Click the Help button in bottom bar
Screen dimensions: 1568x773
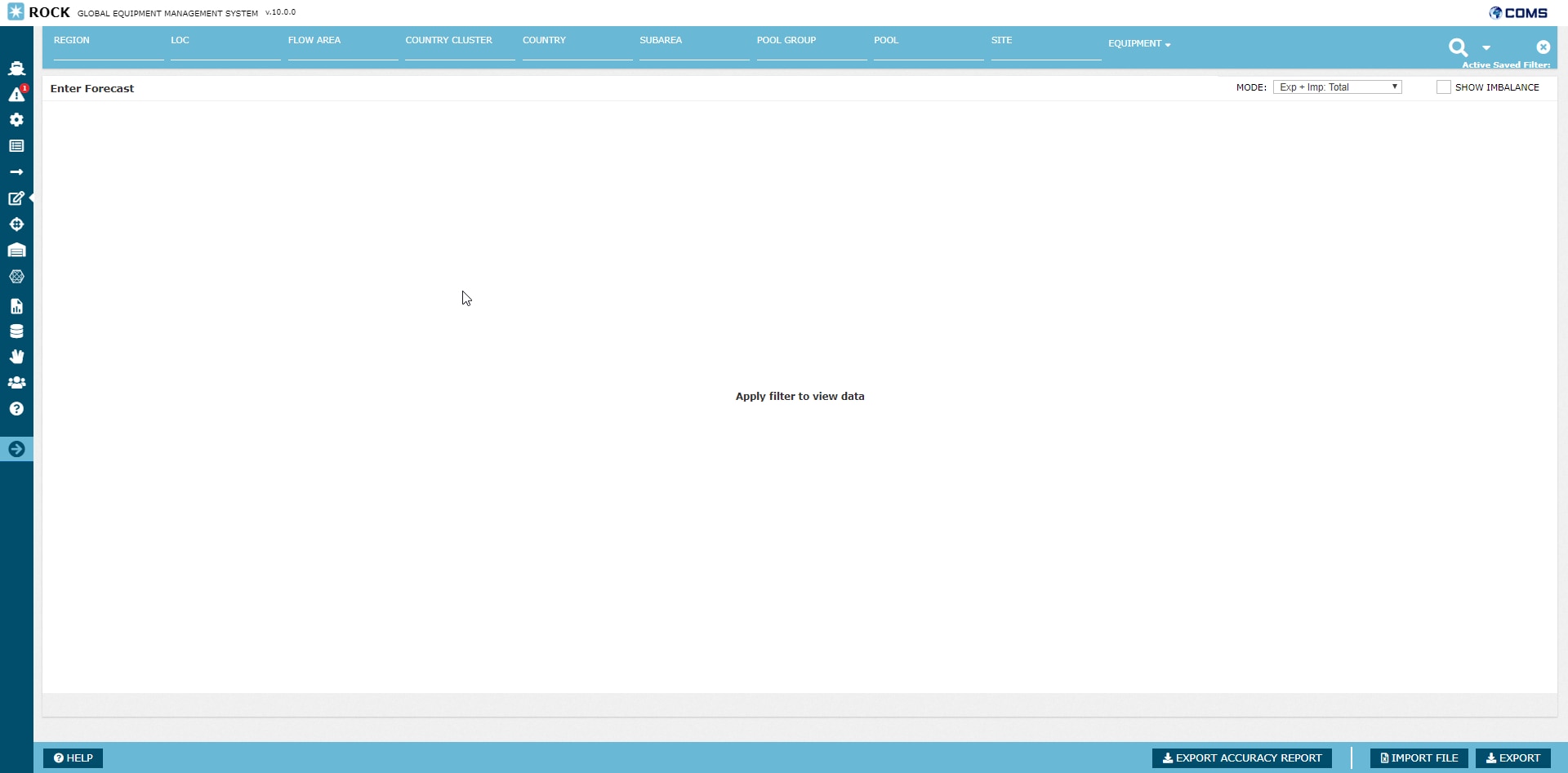73,758
